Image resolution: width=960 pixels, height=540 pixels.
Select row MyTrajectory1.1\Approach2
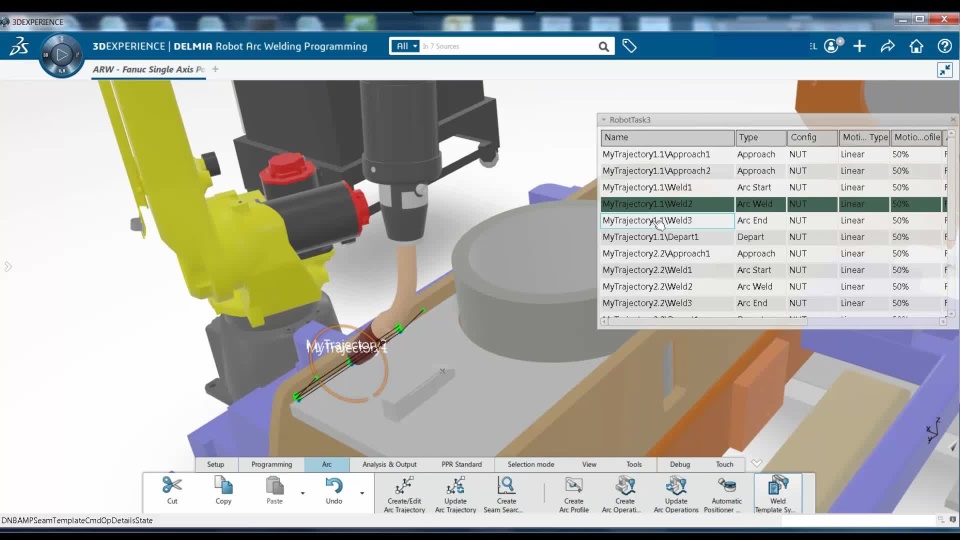pos(773,171)
